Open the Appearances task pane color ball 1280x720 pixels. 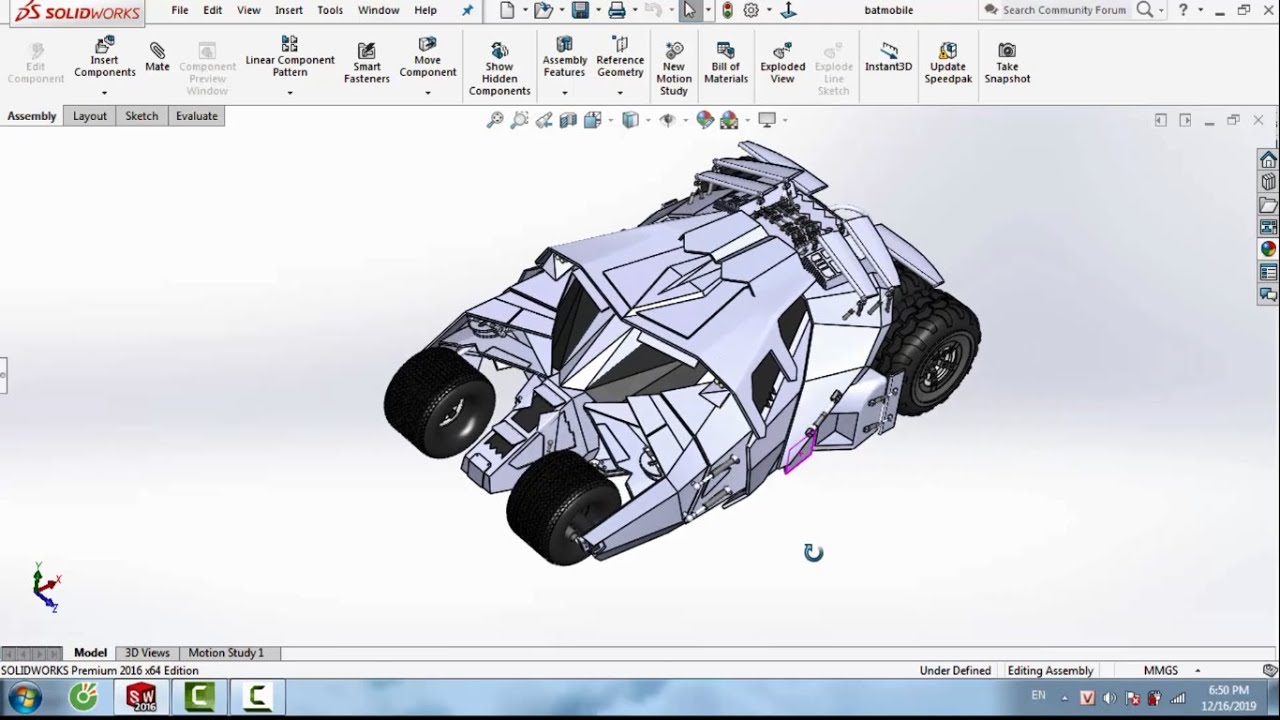(x=1268, y=249)
